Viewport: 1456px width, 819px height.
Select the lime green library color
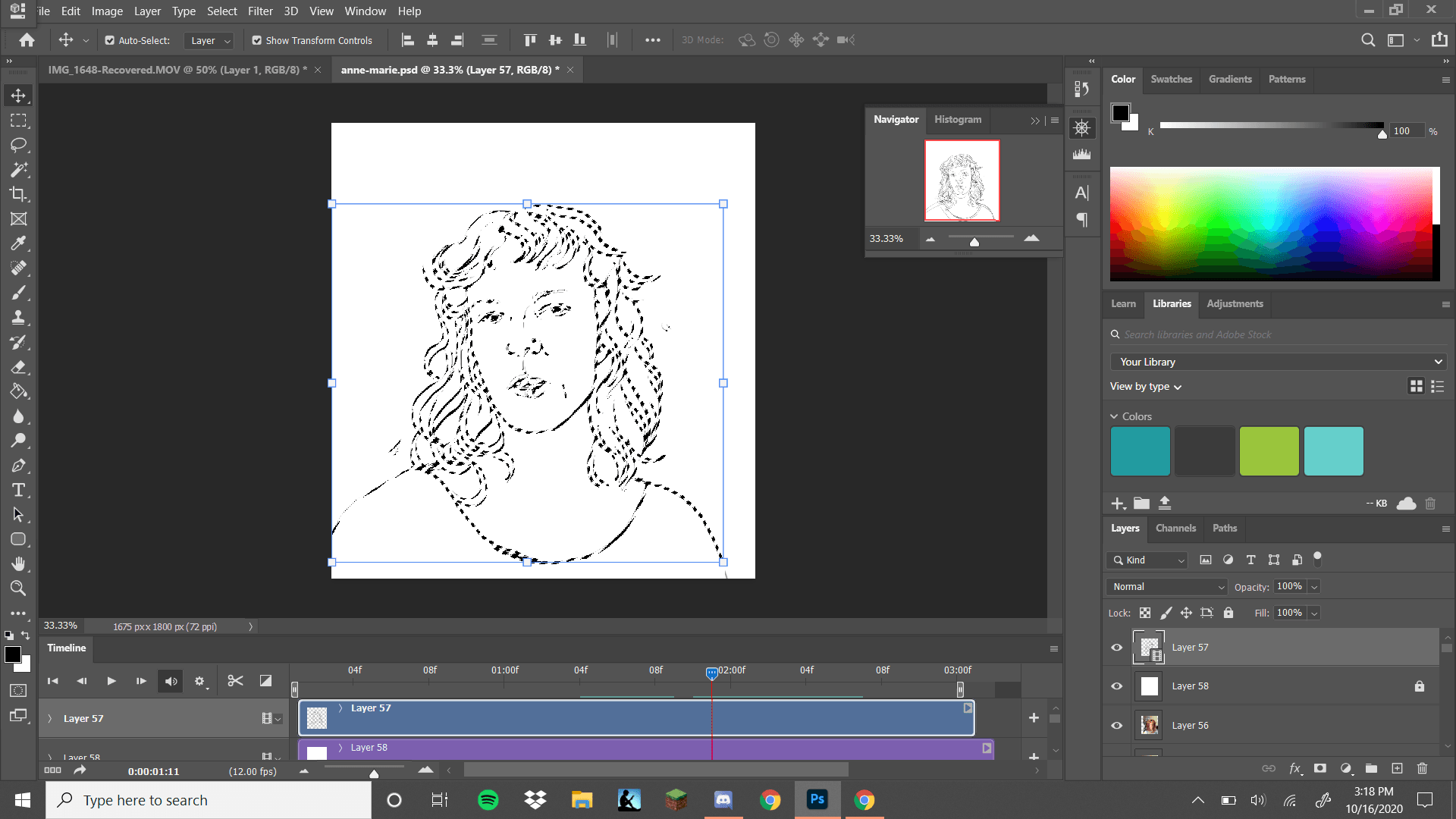click(1269, 451)
